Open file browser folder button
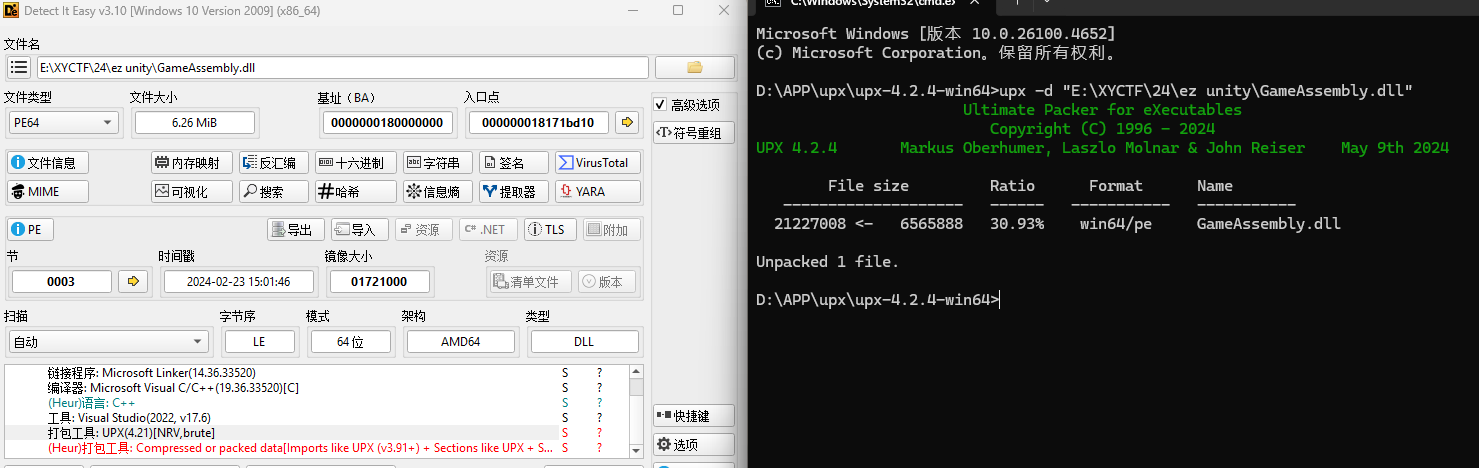Screen dimensions: 1479x468 click(695, 67)
